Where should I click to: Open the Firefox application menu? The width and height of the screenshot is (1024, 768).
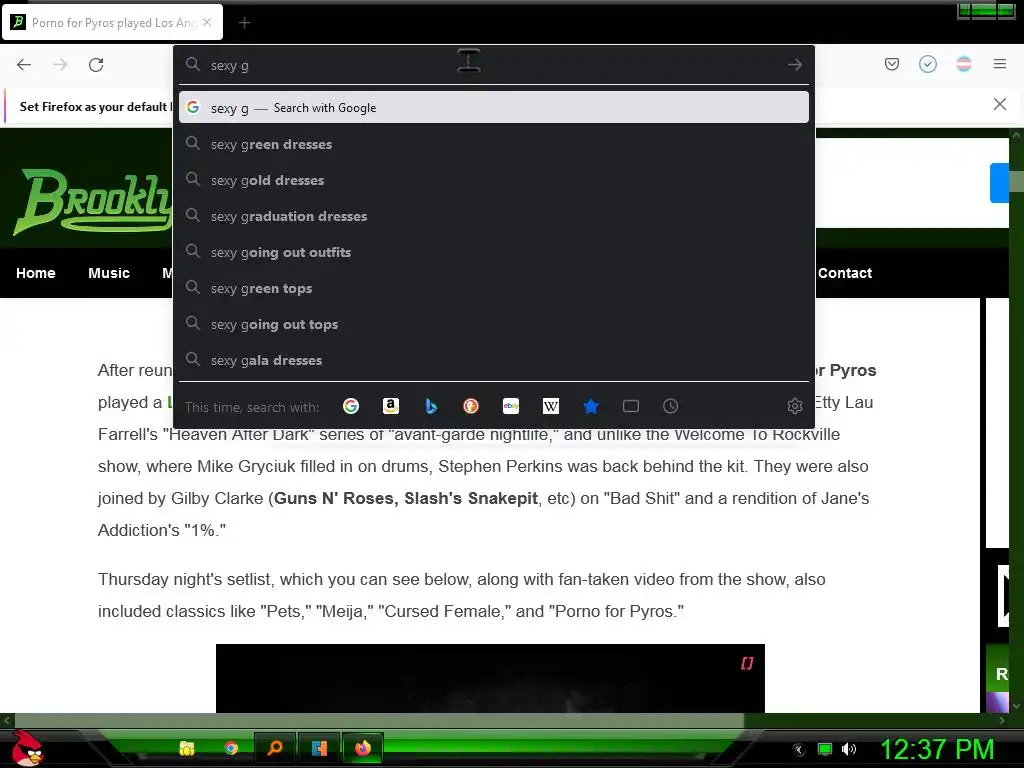[1000, 64]
